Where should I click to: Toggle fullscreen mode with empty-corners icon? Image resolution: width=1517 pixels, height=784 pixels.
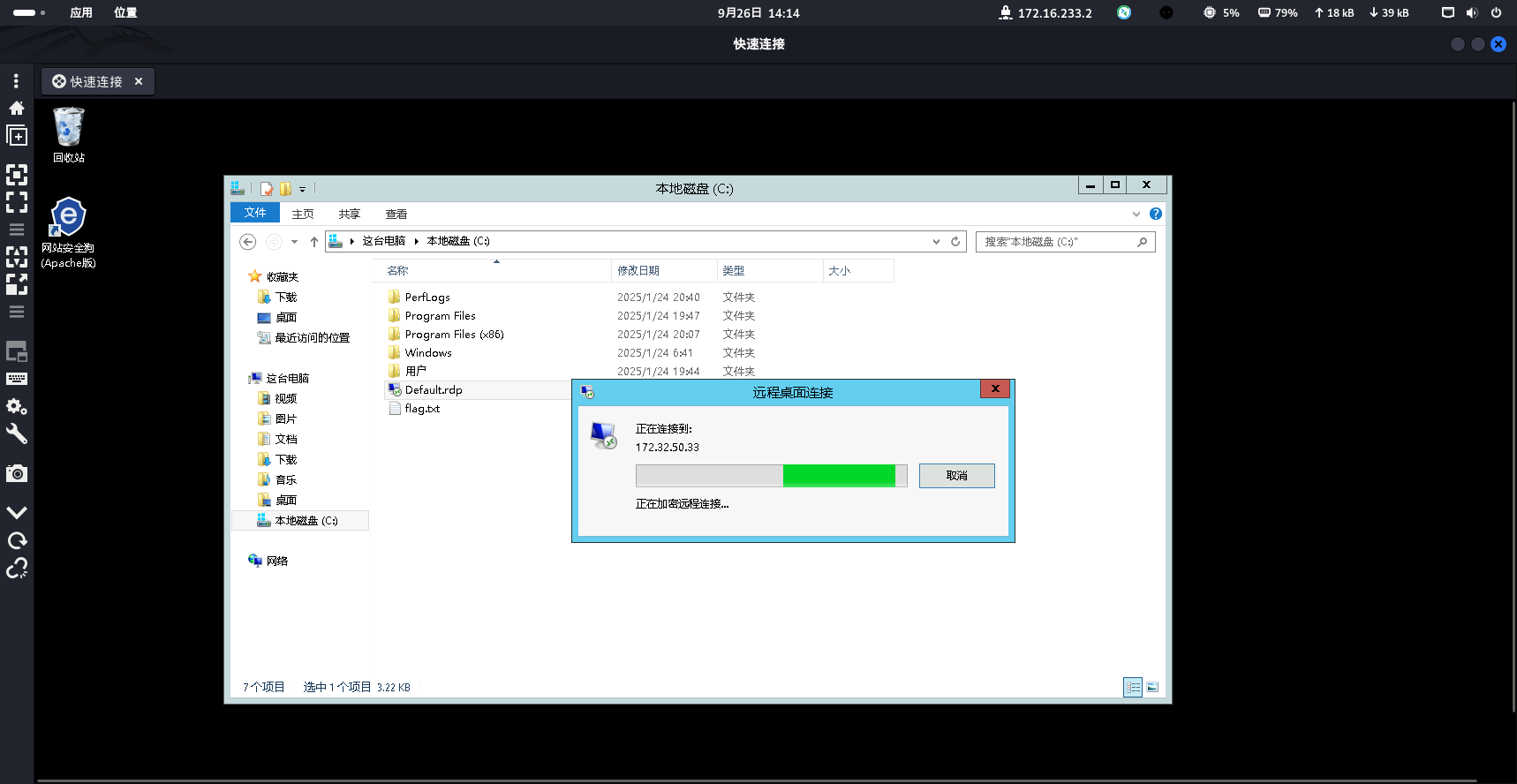tap(17, 202)
